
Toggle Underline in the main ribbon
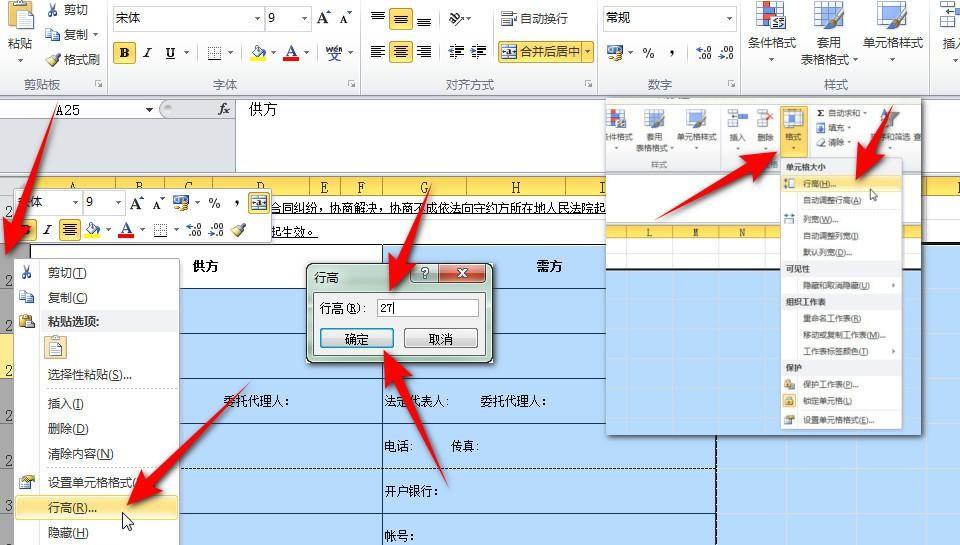170,53
